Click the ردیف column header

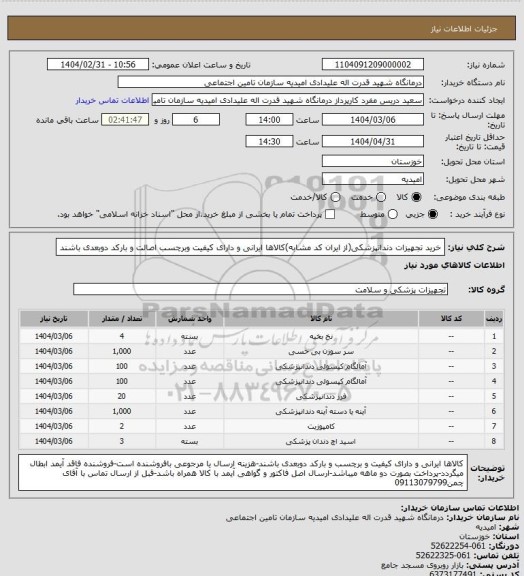click(494, 319)
